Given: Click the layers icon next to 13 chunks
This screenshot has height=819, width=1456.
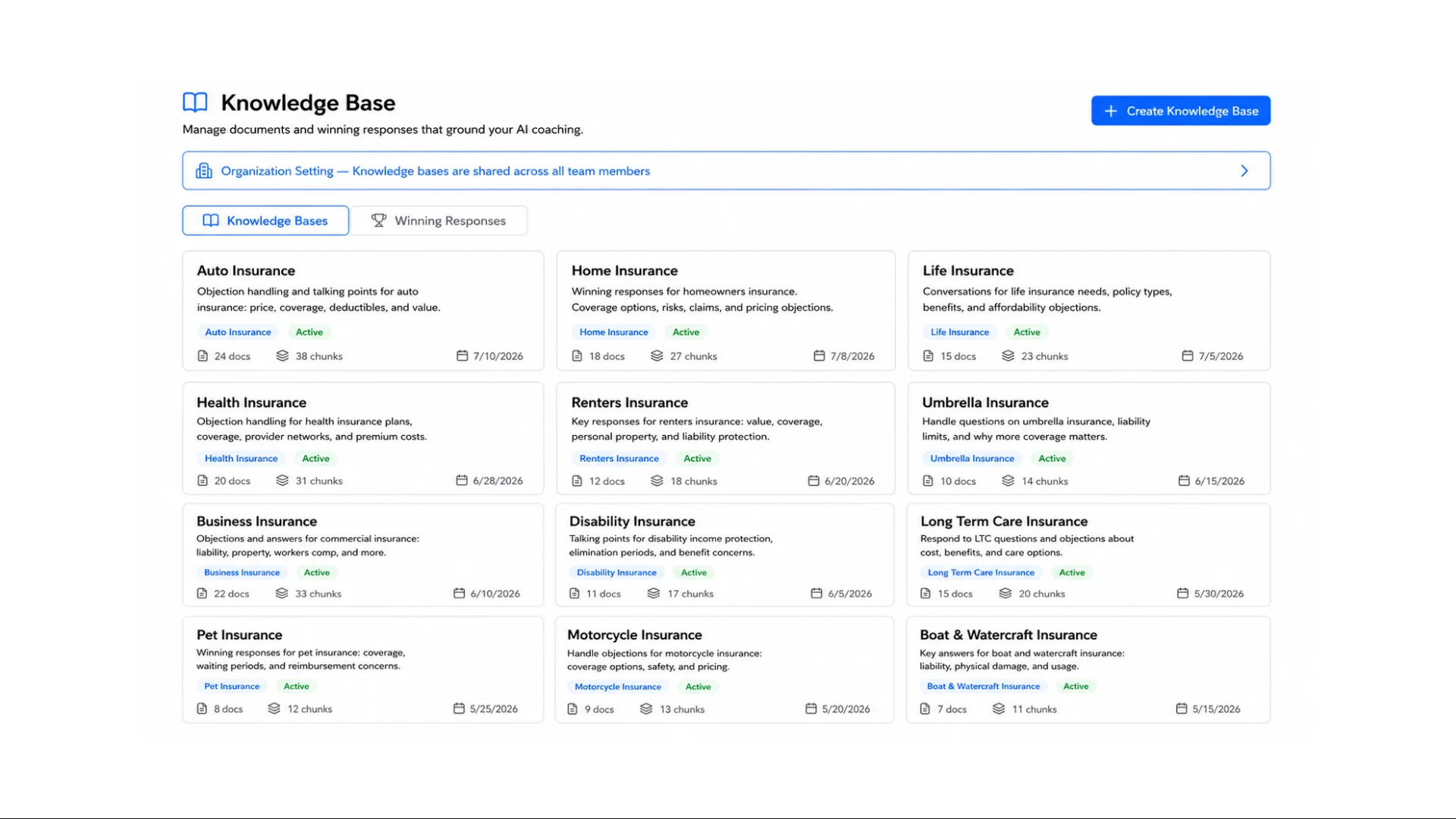Looking at the screenshot, I should (646, 708).
